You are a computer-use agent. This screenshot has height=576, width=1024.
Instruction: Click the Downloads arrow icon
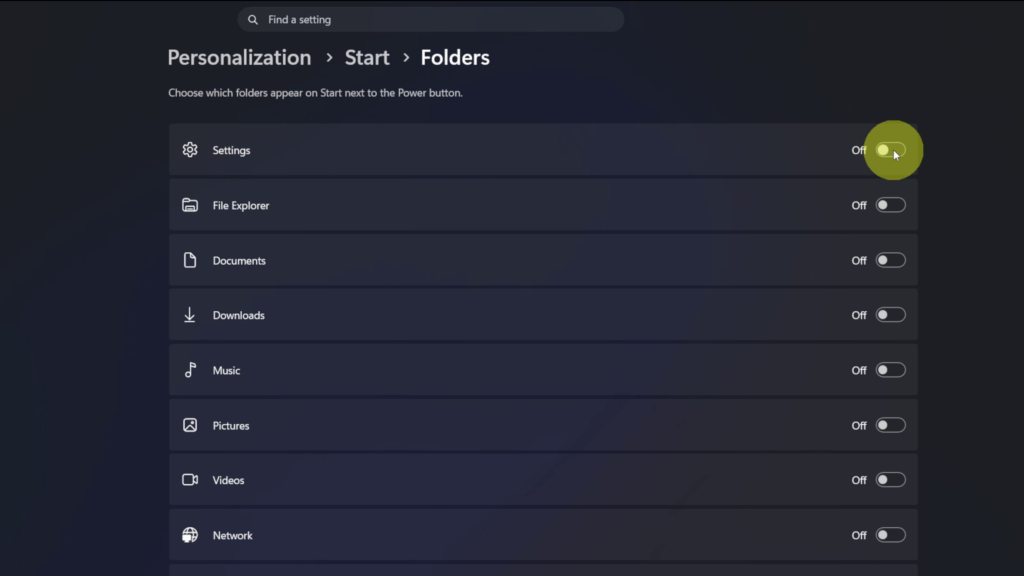click(189, 315)
